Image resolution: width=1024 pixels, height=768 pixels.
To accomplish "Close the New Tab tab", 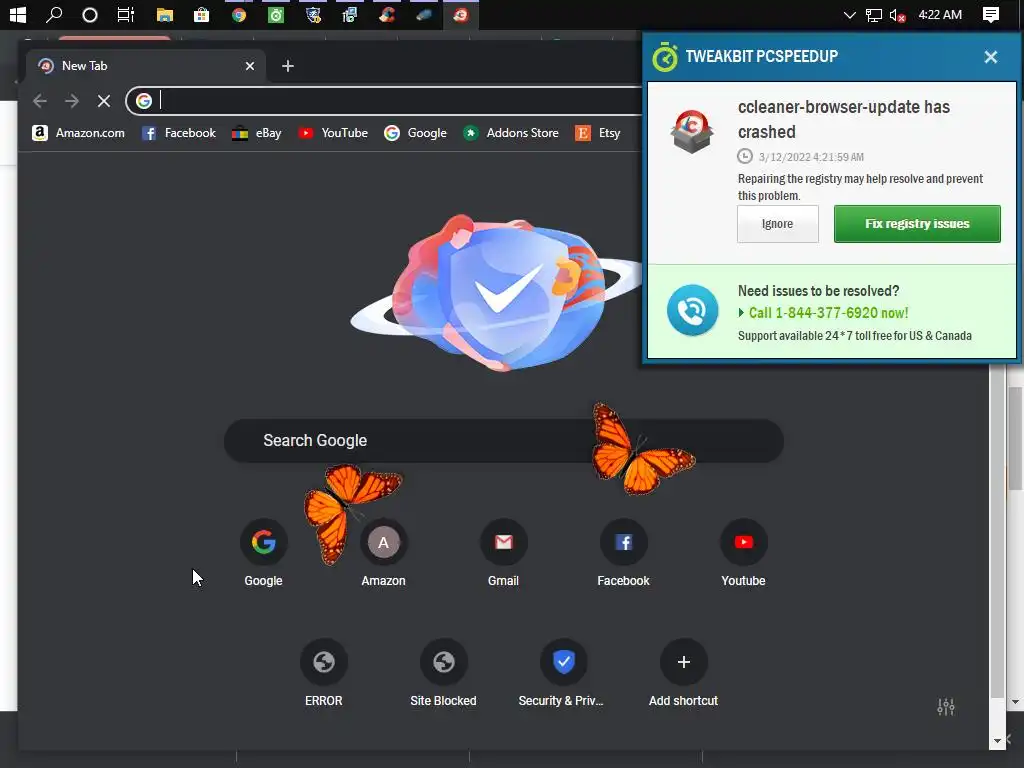I will pos(249,66).
